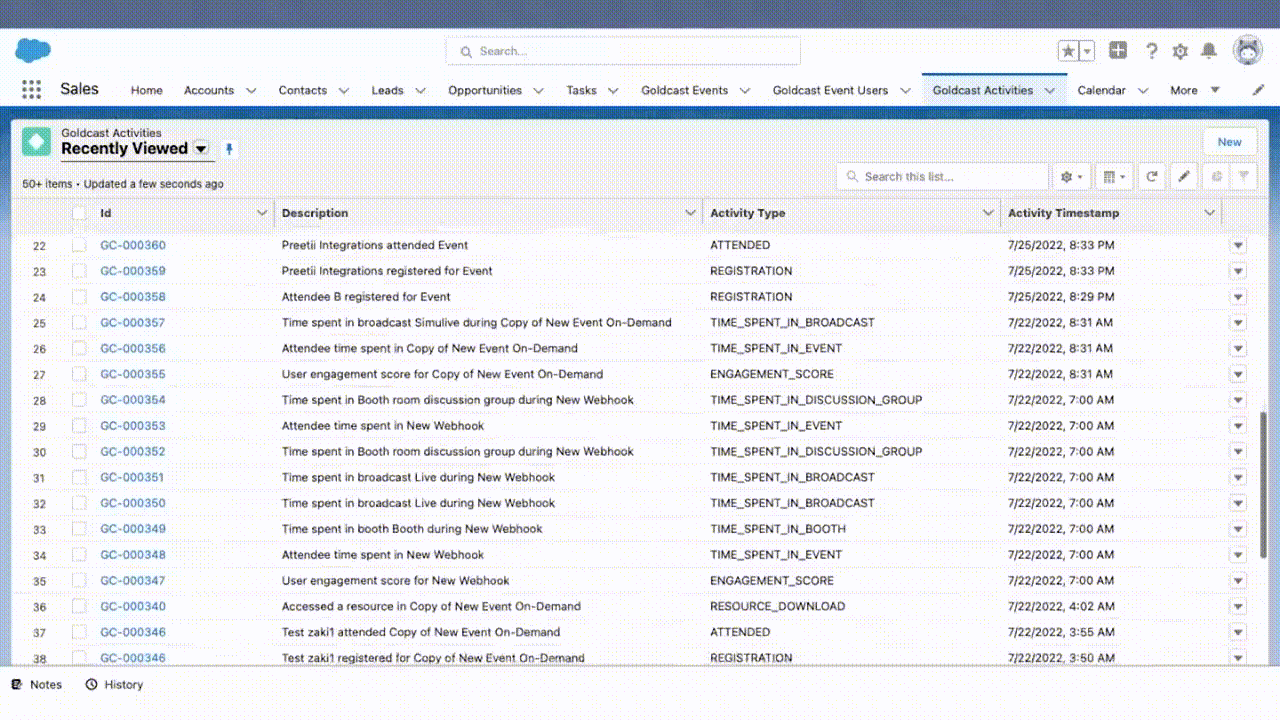Check the row for GC-000347
This screenshot has width=1280, height=720.
click(79, 581)
